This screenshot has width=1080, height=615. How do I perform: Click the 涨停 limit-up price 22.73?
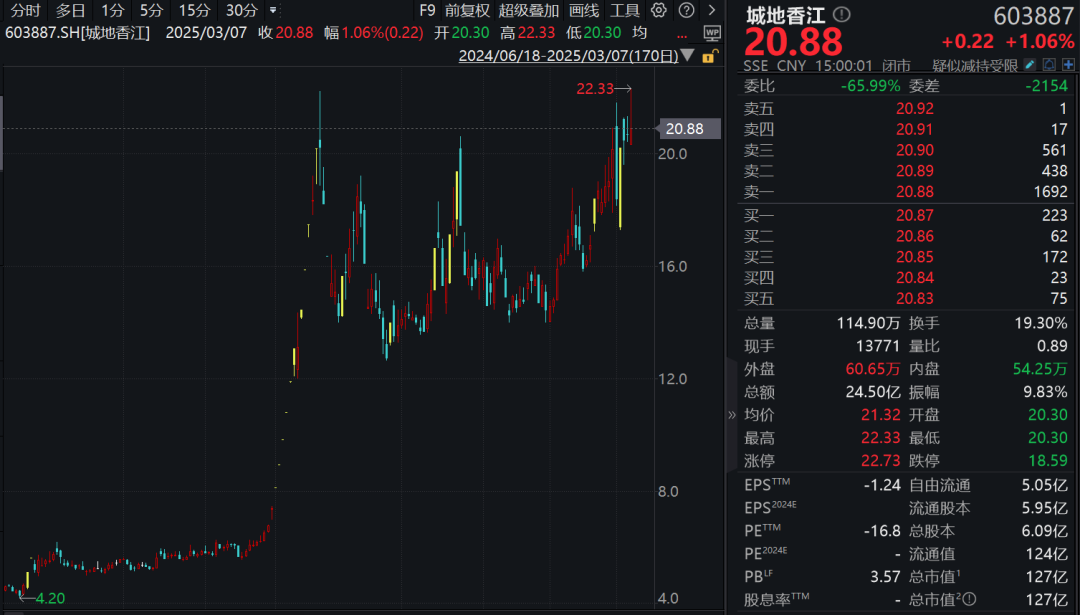click(881, 461)
